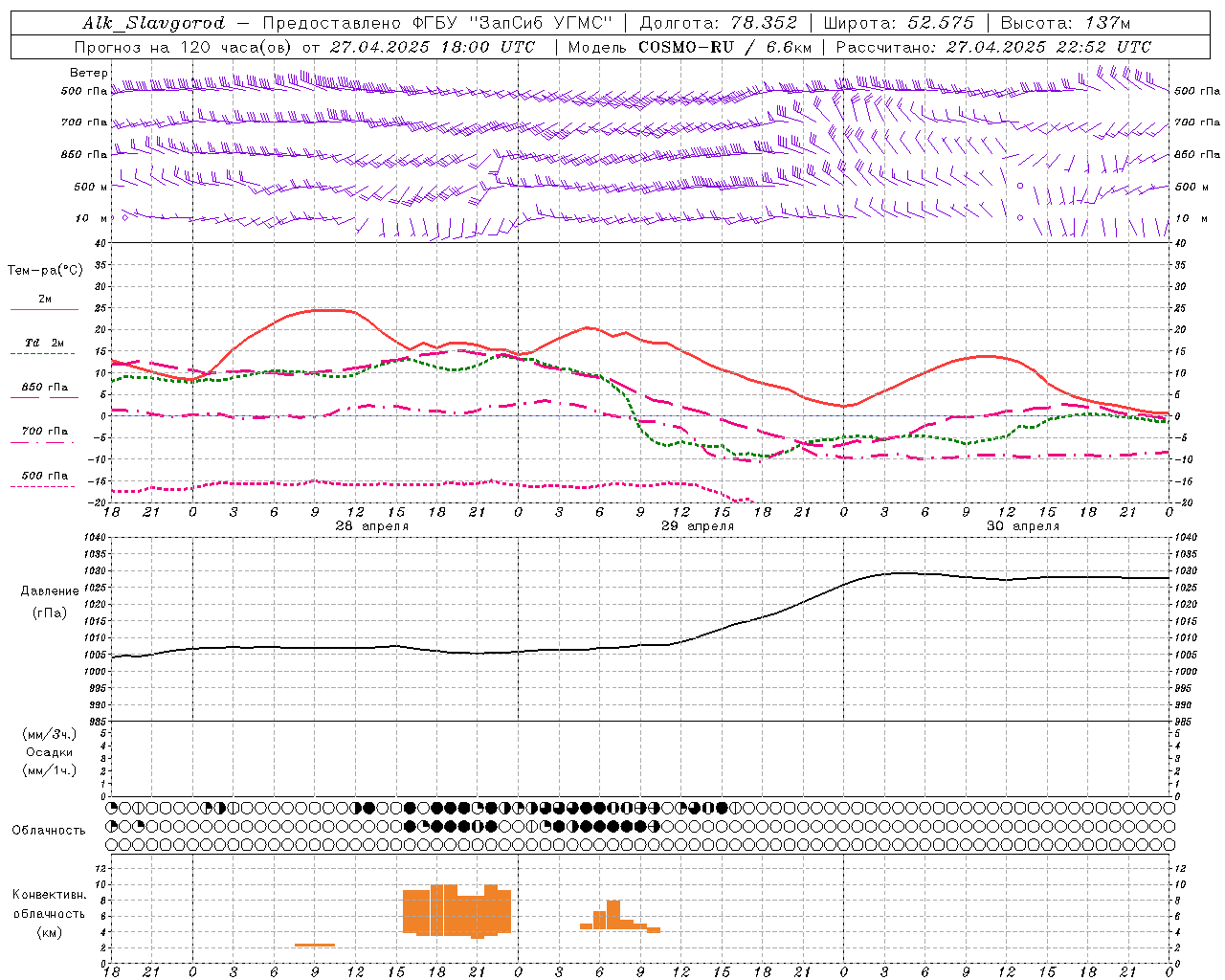This screenshot has width=1225, height=980.
Task: Click the latitude value 52.575
Action: pos(942,23)
